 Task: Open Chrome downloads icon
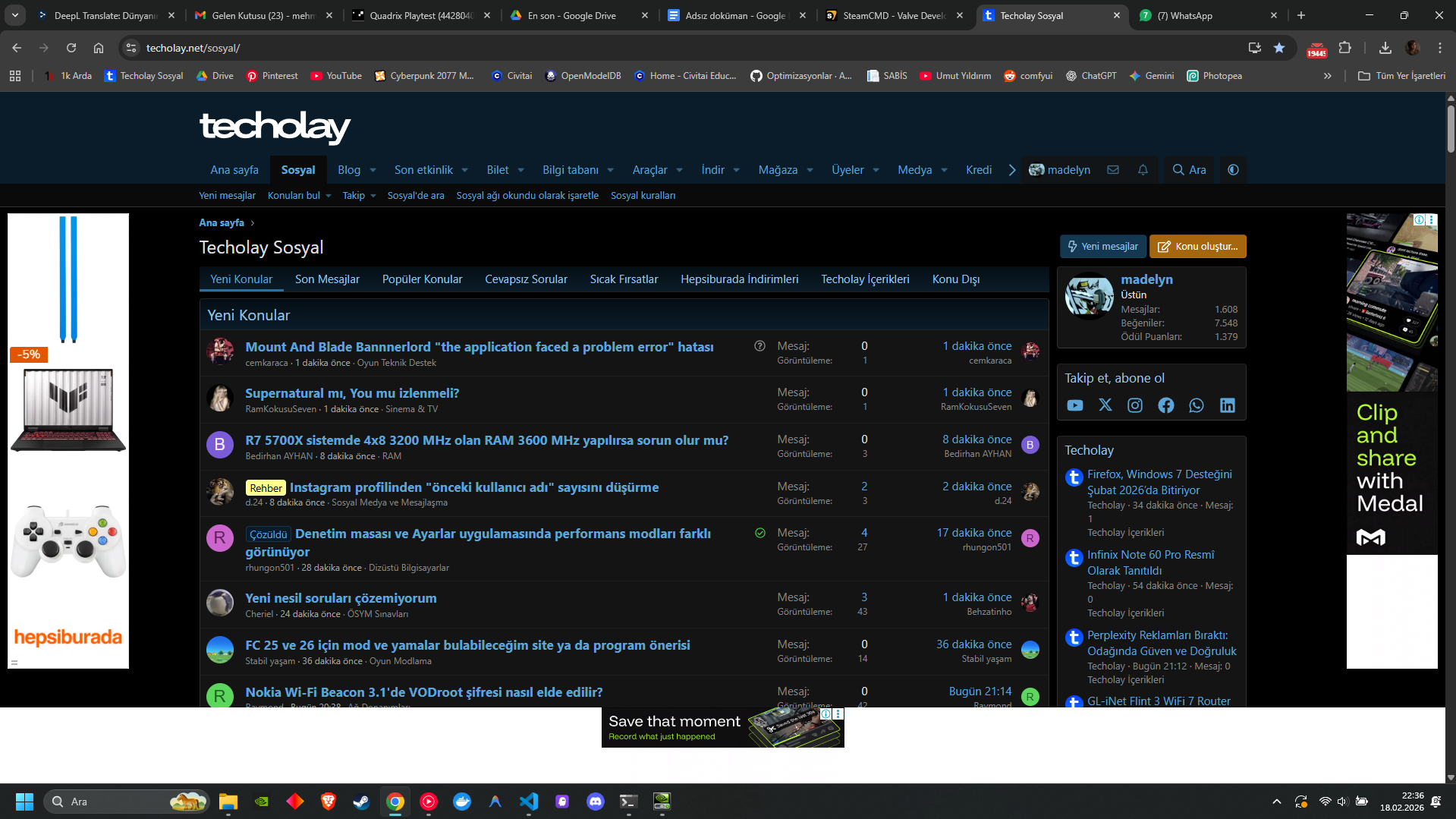1385,48
